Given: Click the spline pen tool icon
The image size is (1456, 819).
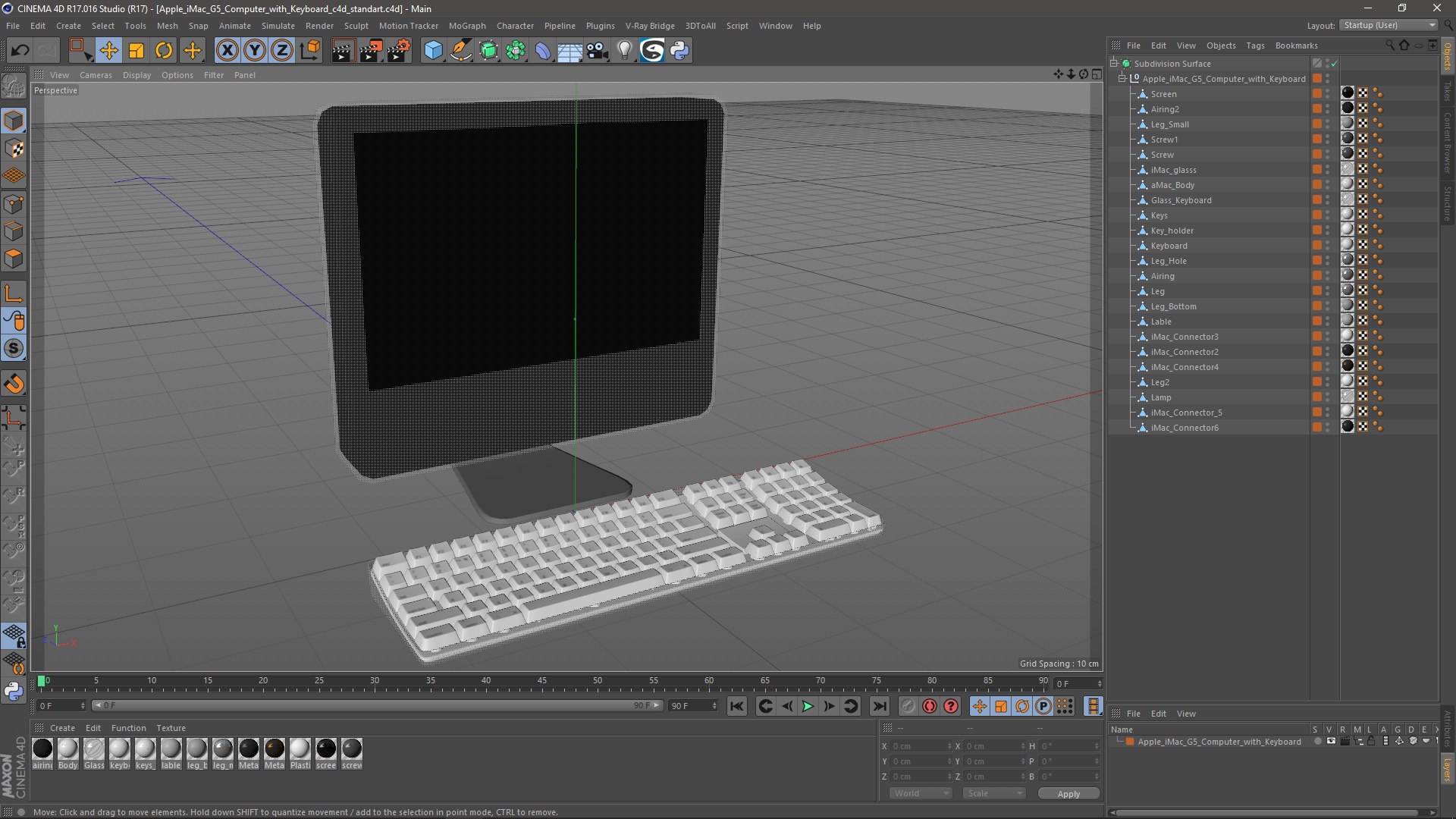Looking at the screenshot, I should click(461, 51).
